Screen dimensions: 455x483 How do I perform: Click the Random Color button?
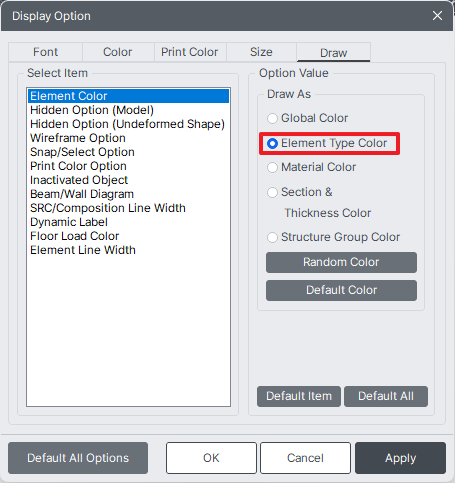[341, 262]
